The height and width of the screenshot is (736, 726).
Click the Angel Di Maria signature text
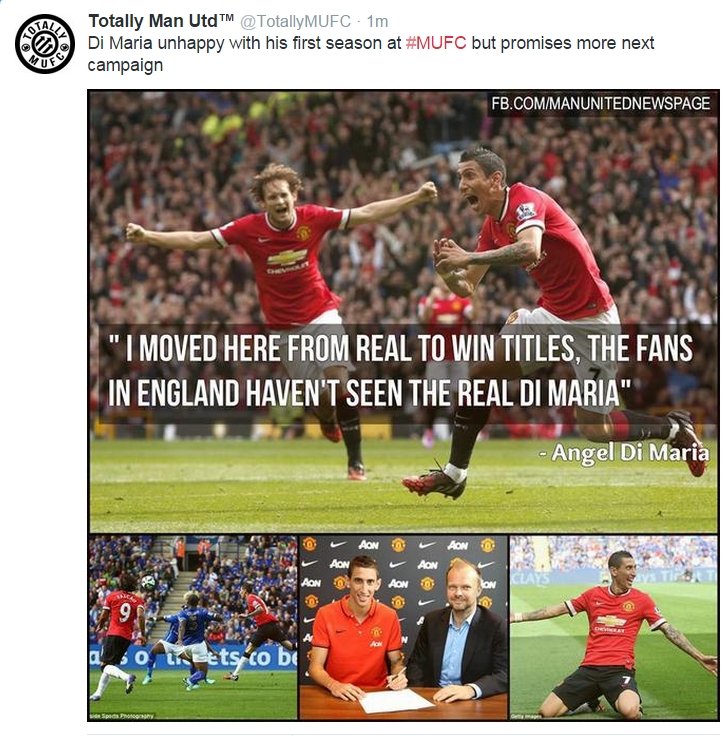point(624,453)
